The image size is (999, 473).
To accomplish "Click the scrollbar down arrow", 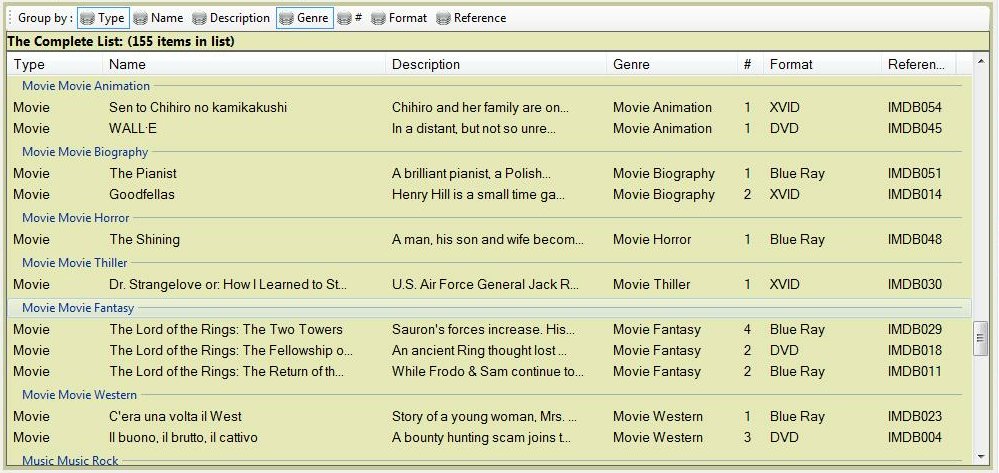I will tap(982, 458).
